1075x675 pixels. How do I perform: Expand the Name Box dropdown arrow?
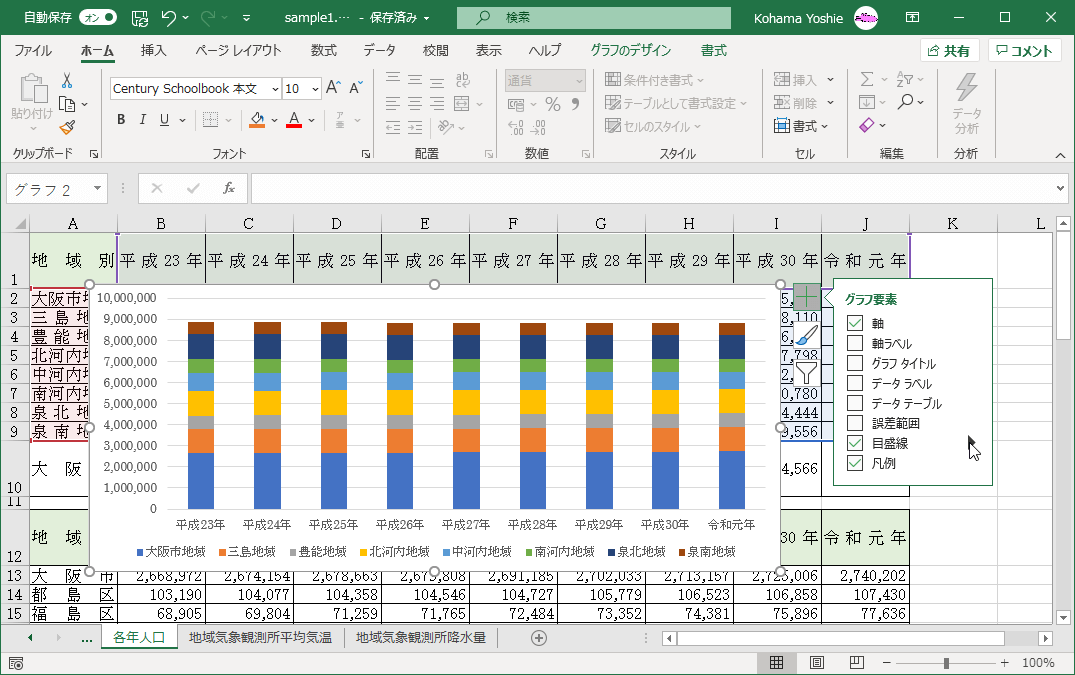click(98, 188)
